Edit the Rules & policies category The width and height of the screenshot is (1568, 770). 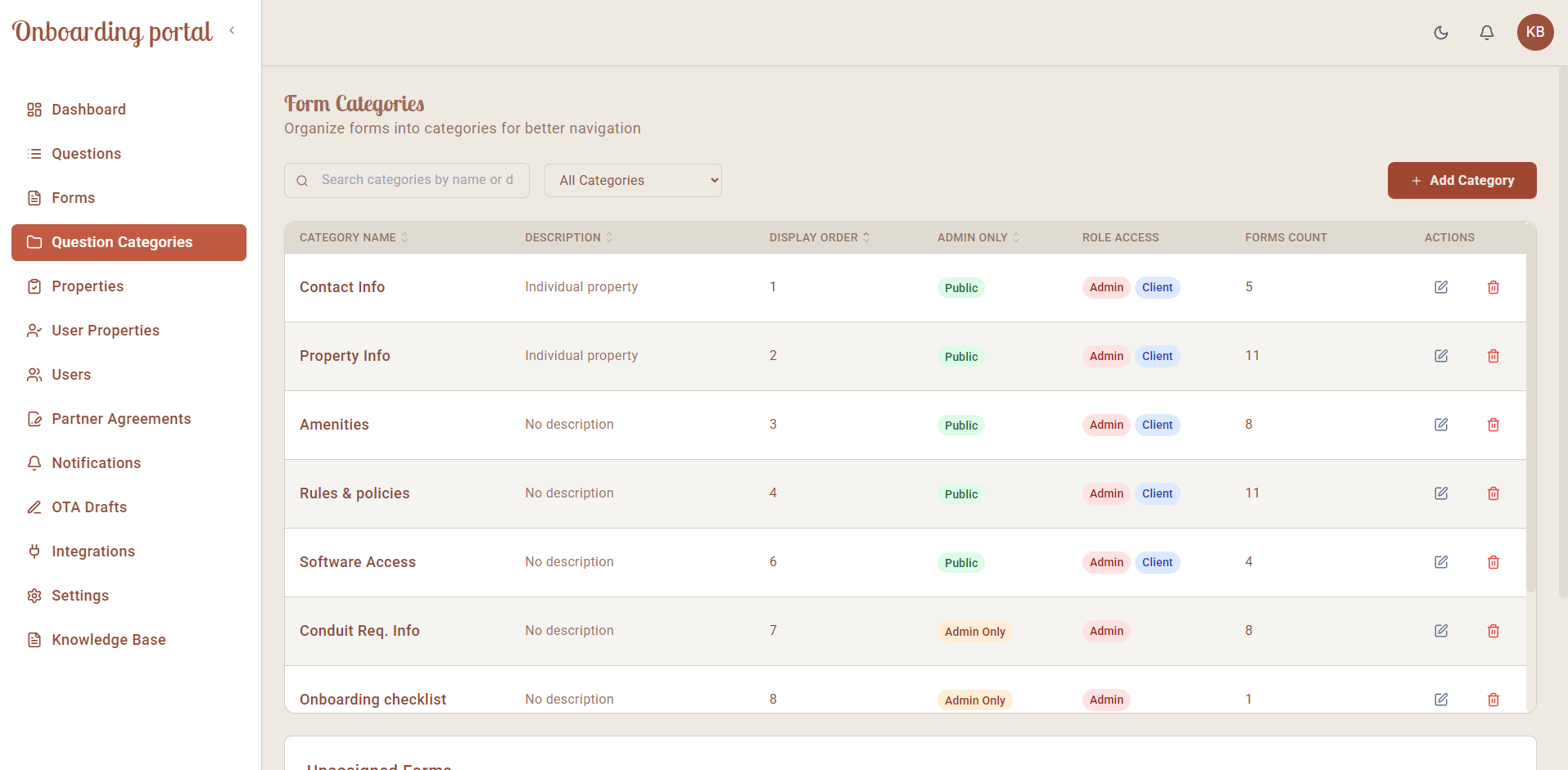(x=1441, y=493)
